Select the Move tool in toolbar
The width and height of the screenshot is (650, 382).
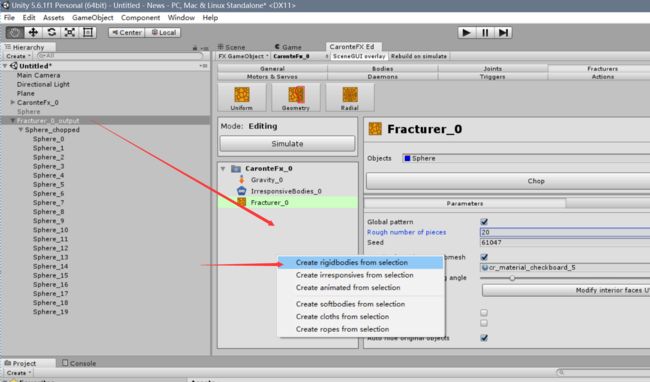pyautogui.click(x=33, y=32)
